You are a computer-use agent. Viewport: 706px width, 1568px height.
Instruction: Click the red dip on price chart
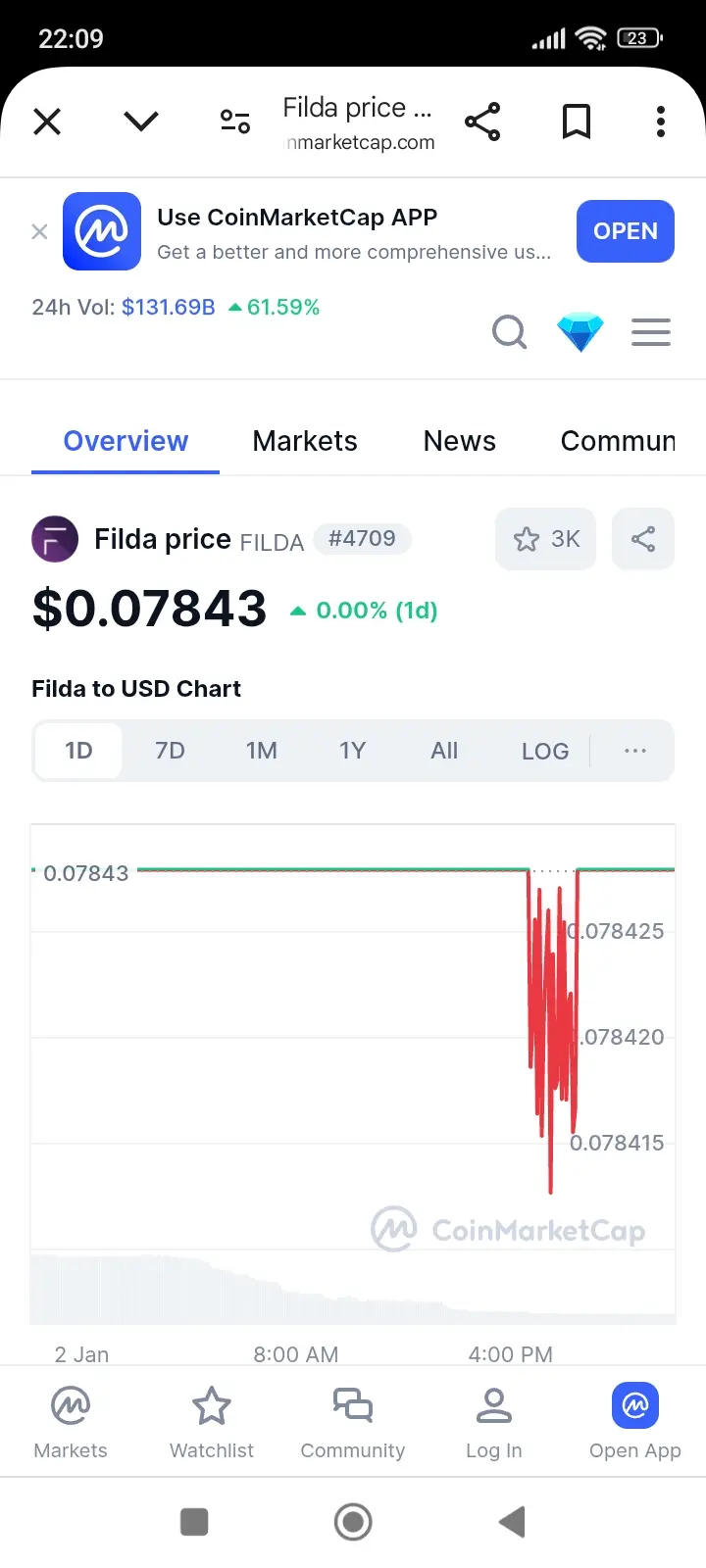[553, 1029]
